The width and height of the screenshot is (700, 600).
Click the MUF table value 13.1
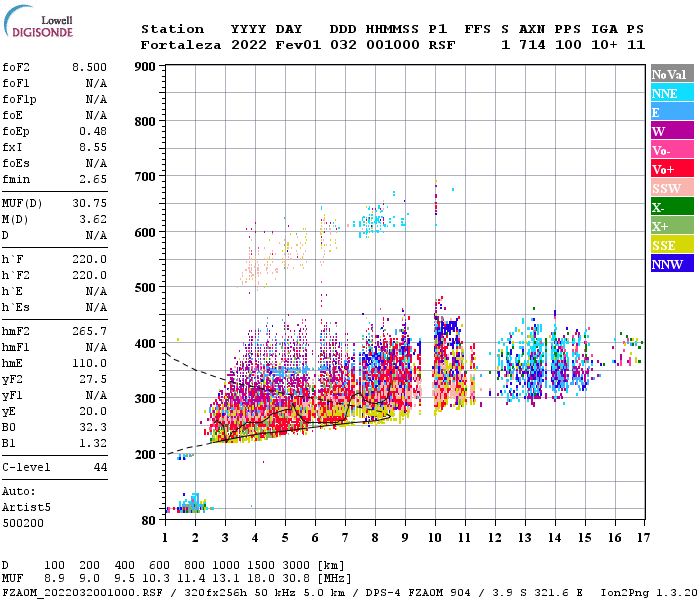pyautogui.click(x=225, y=579)
